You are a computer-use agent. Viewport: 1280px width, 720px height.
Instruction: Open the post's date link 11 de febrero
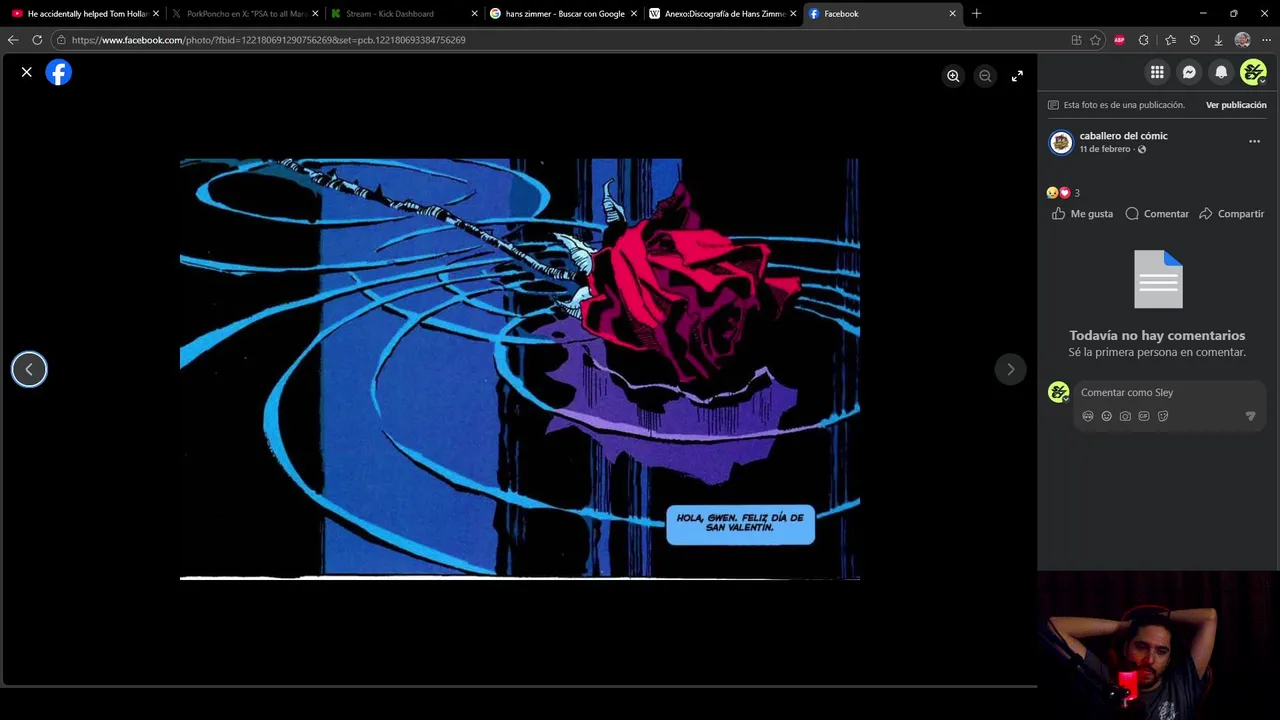pyautogui.click(x=1105, y=149)
